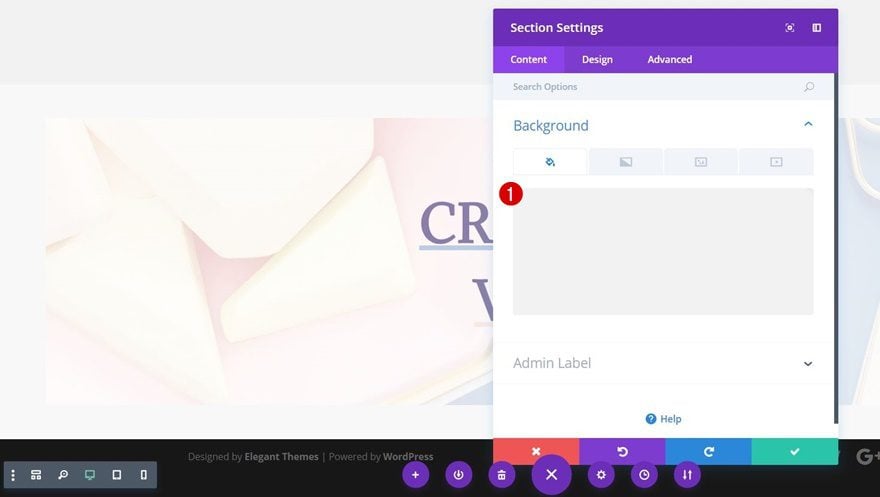Viewport: 880px width, 497px height.
Task: Save changes with green checkmark button
Action: pyautogui.click(x=795, y=452)
